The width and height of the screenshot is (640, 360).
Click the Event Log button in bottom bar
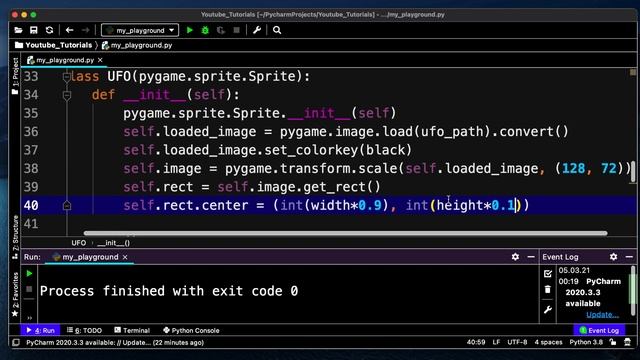click(599, 330)
